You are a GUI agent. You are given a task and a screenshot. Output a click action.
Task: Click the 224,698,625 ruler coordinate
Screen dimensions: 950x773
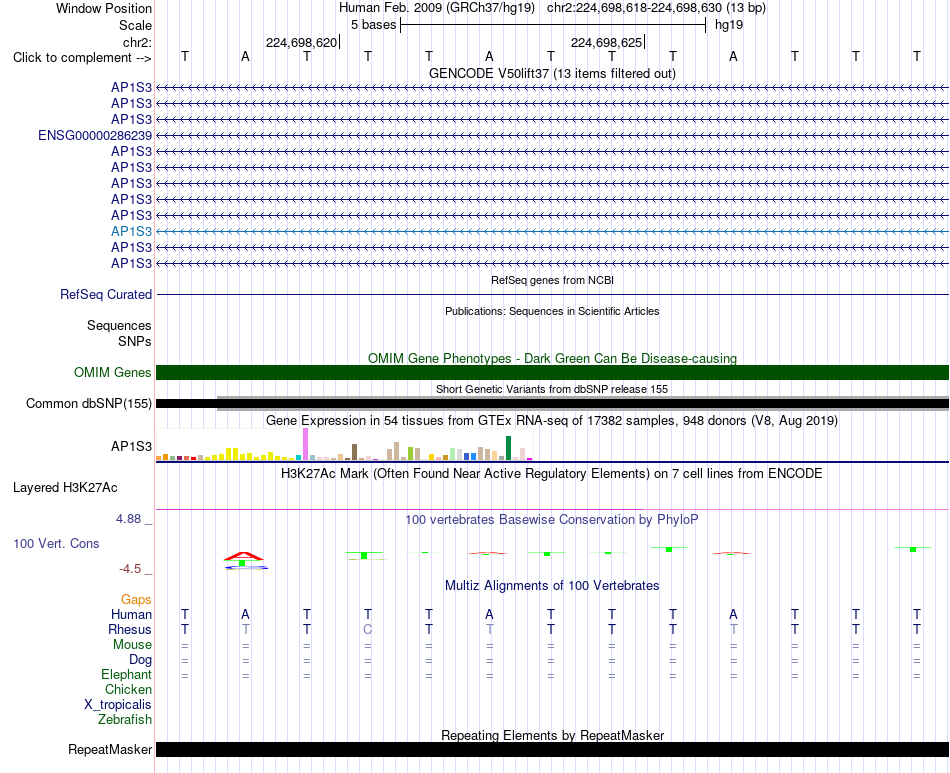606,42
